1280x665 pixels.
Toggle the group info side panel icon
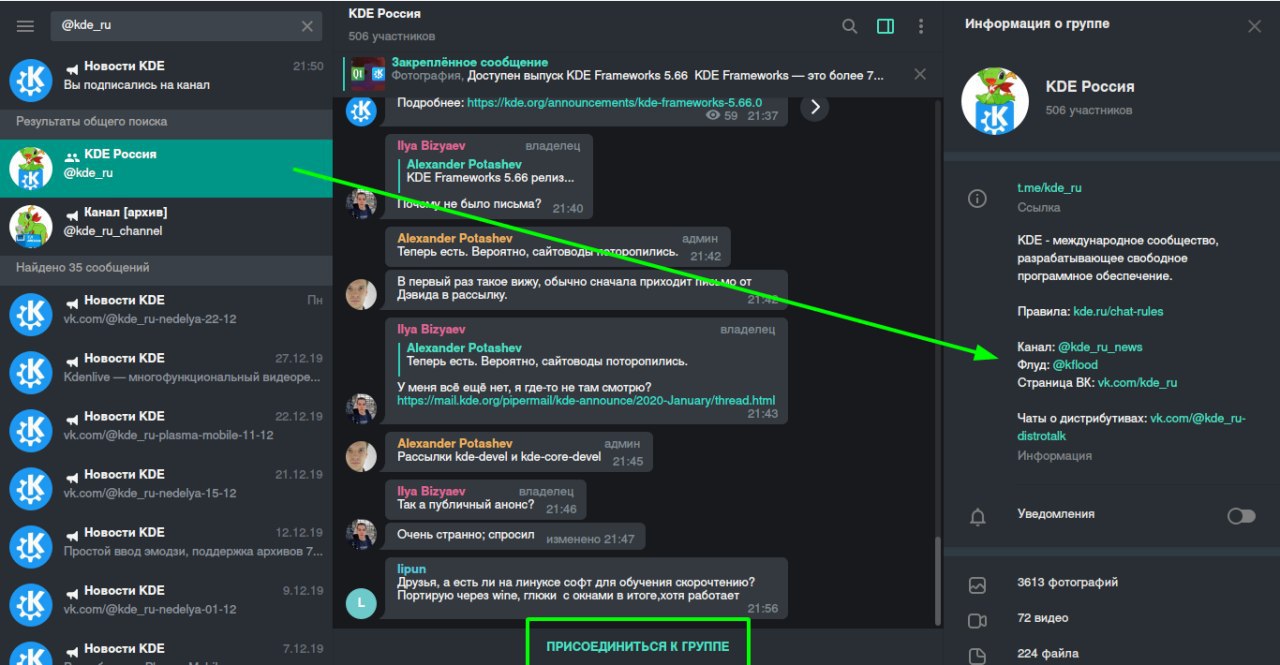[885, 26]
